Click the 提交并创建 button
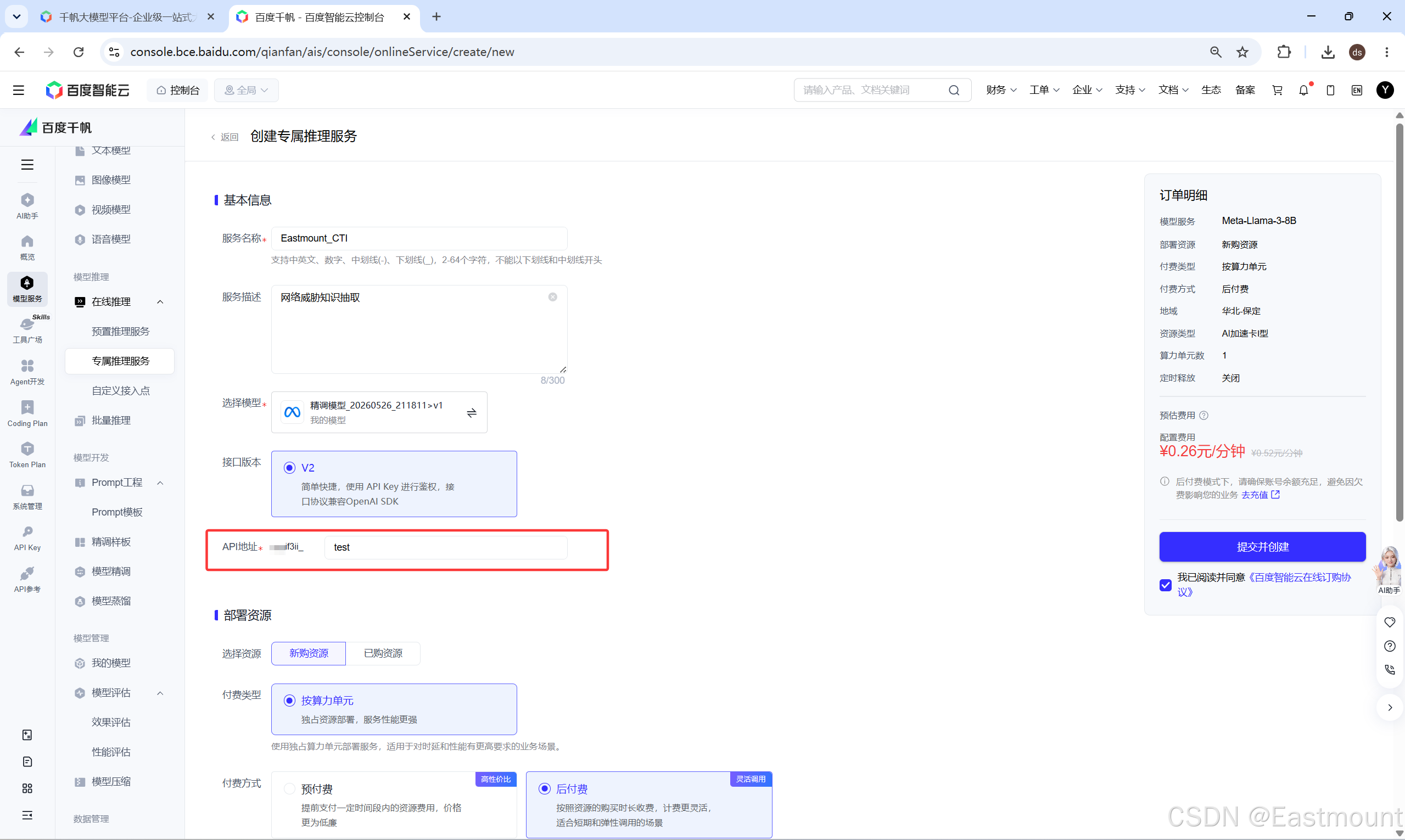 point(1262,547)
